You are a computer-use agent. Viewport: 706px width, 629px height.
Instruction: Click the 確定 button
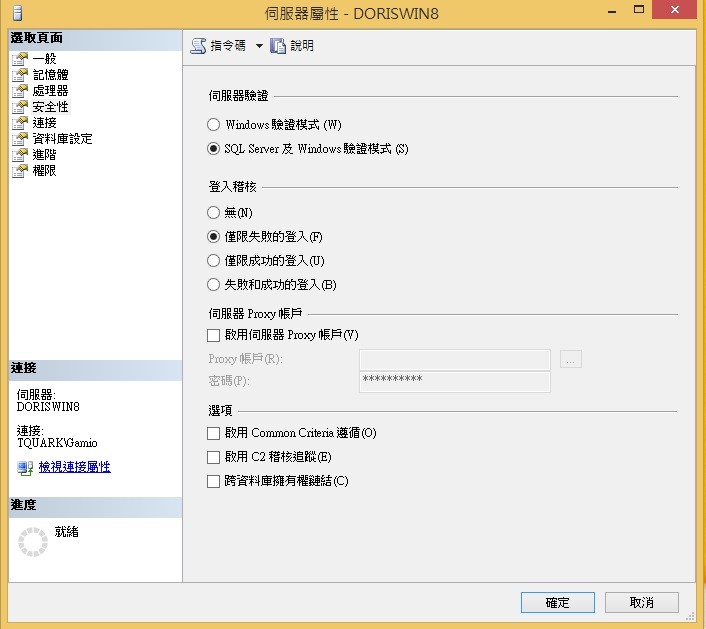coord(557,602)
